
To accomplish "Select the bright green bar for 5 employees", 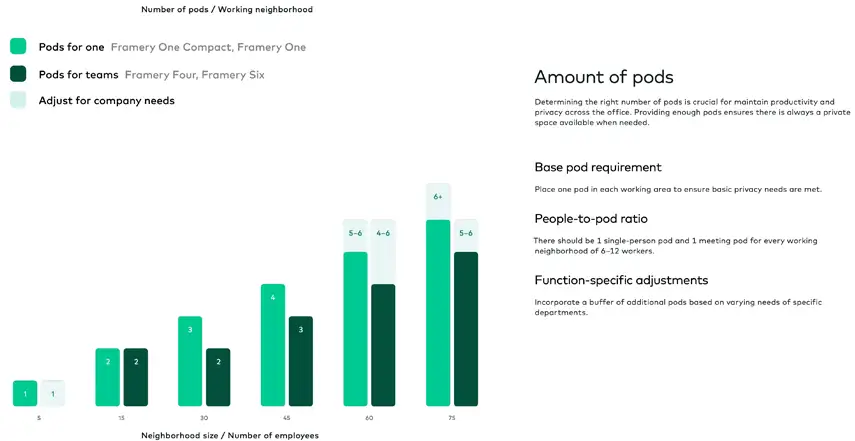I will 25,394.
